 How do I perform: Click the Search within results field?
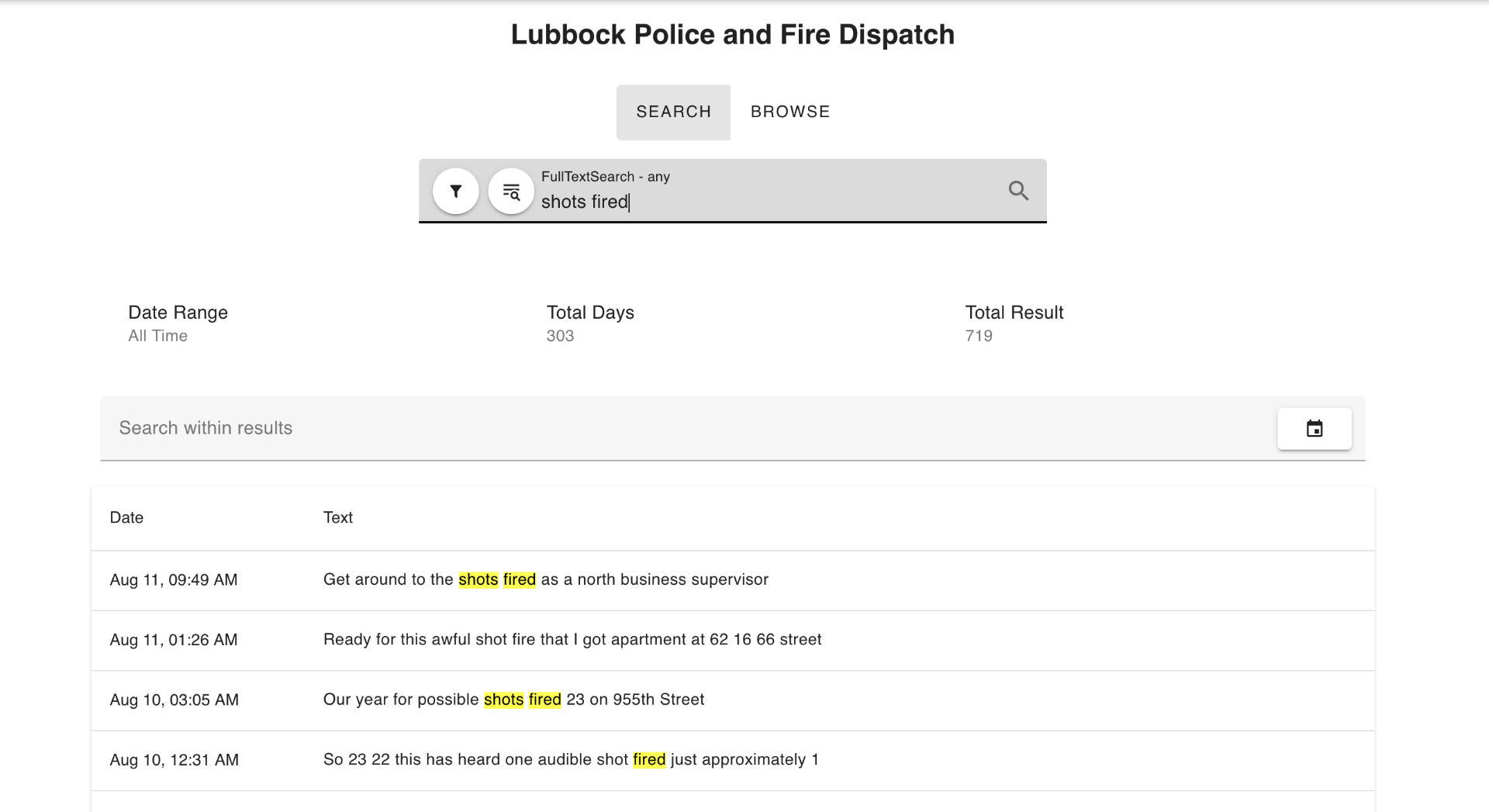pos(682,428)
